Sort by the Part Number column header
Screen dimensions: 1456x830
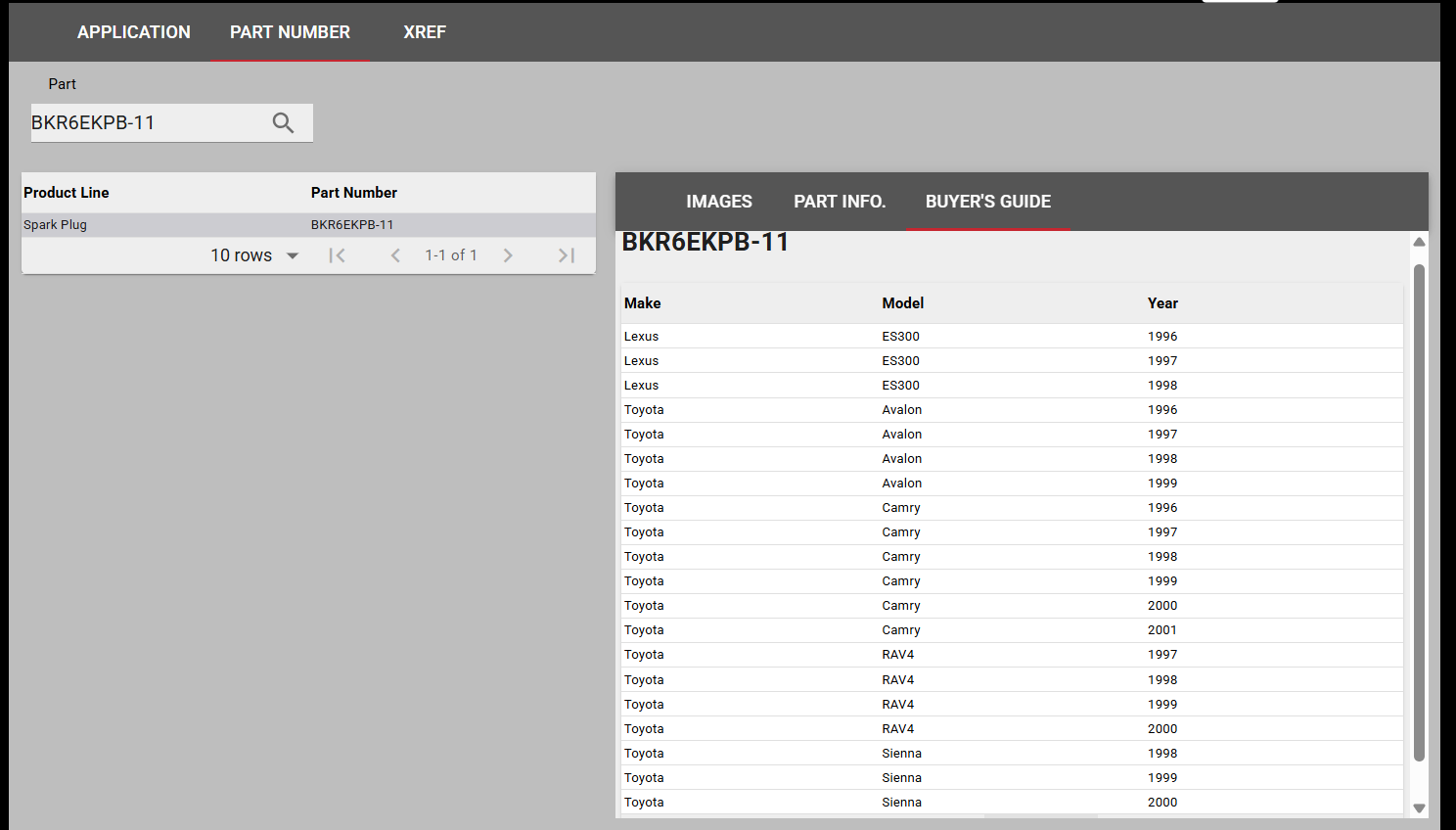click(x=354, y=193)
